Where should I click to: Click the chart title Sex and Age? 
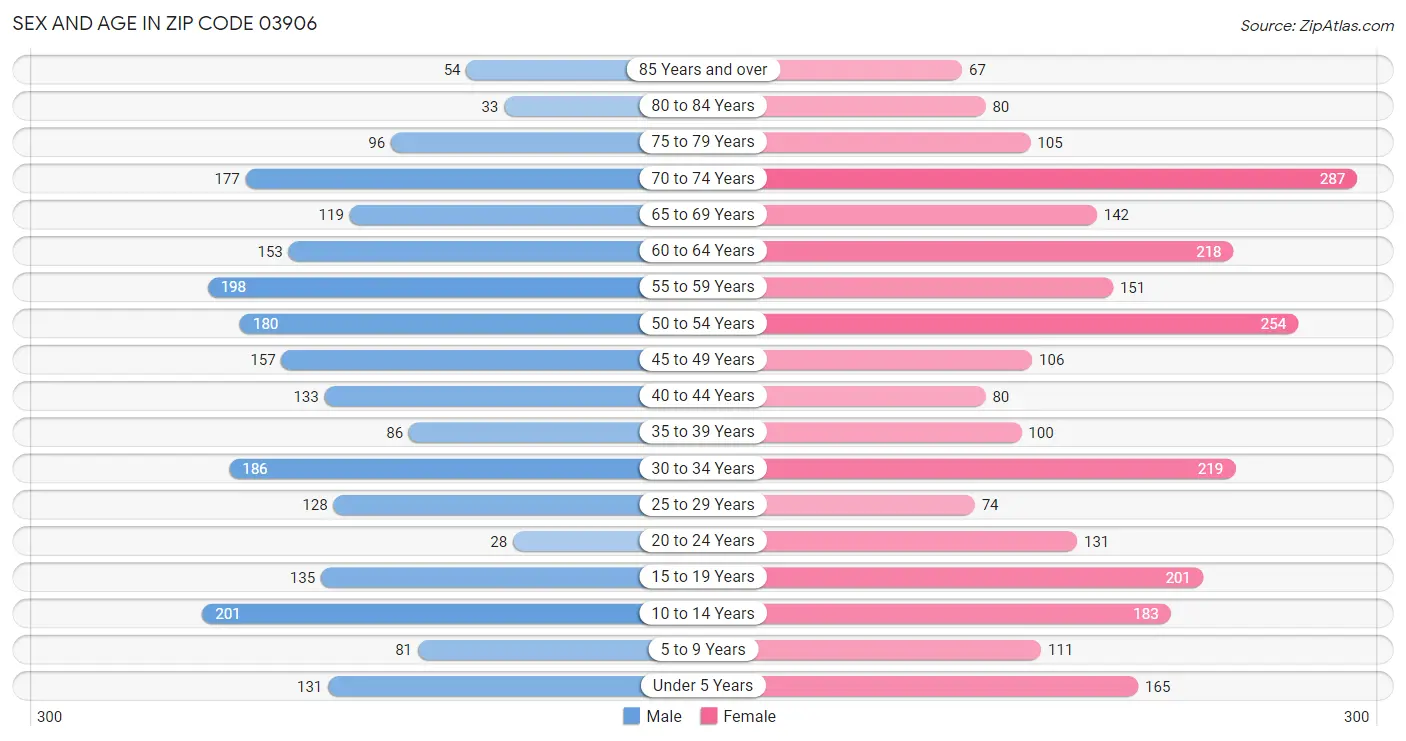[x=165, y=23]
